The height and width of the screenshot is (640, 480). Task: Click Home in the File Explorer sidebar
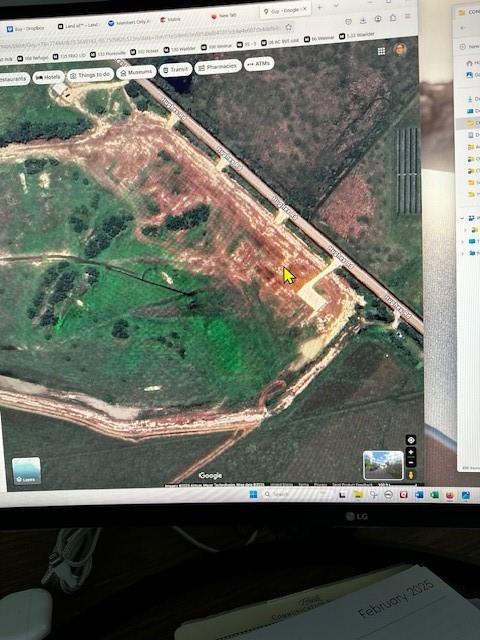(x=473, y=63)
